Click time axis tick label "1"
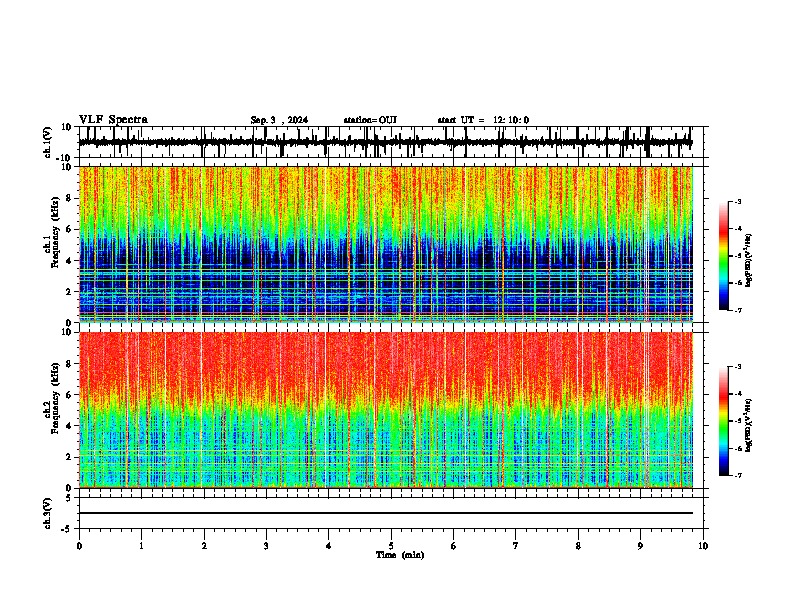This screenshot has height=612, width=792. [141, 546]
